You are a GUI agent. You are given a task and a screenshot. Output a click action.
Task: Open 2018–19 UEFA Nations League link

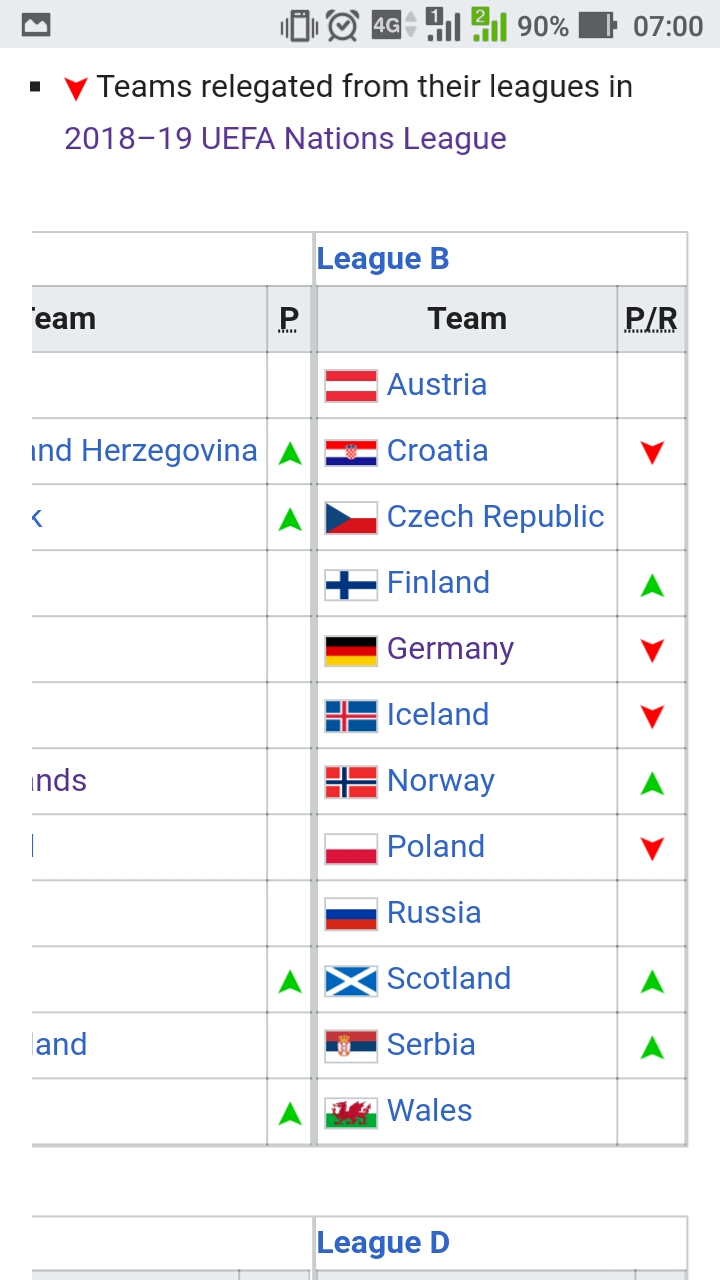[285, 138]
